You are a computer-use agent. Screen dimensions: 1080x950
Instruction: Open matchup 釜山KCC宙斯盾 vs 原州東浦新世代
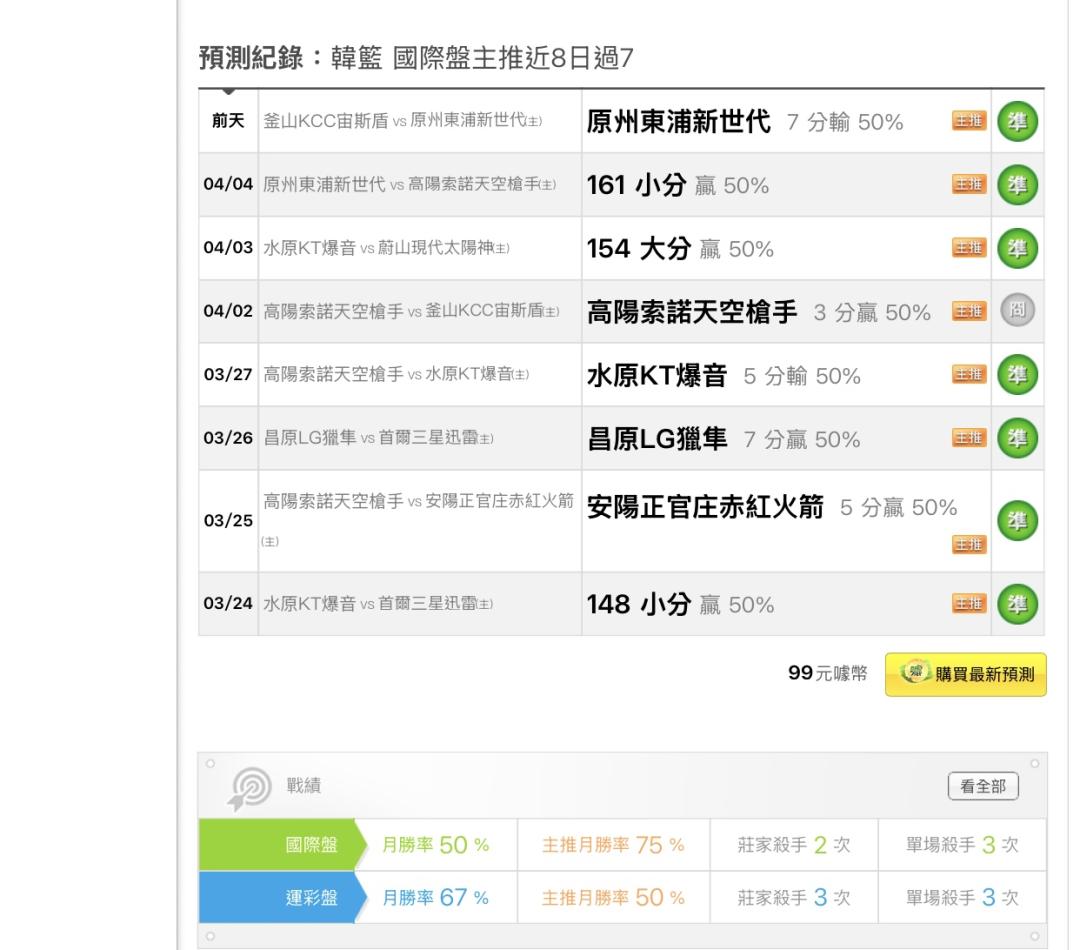402,123
